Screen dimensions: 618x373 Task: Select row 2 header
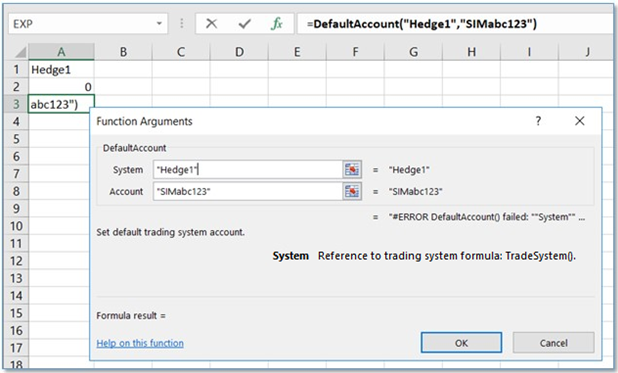click(16, 87)
